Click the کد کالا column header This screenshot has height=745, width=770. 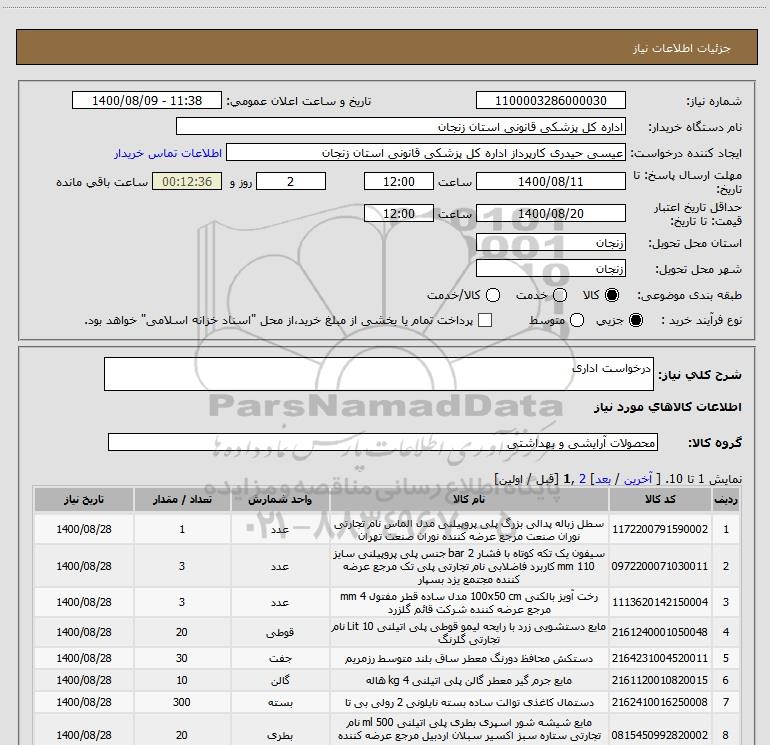(660, 499)
